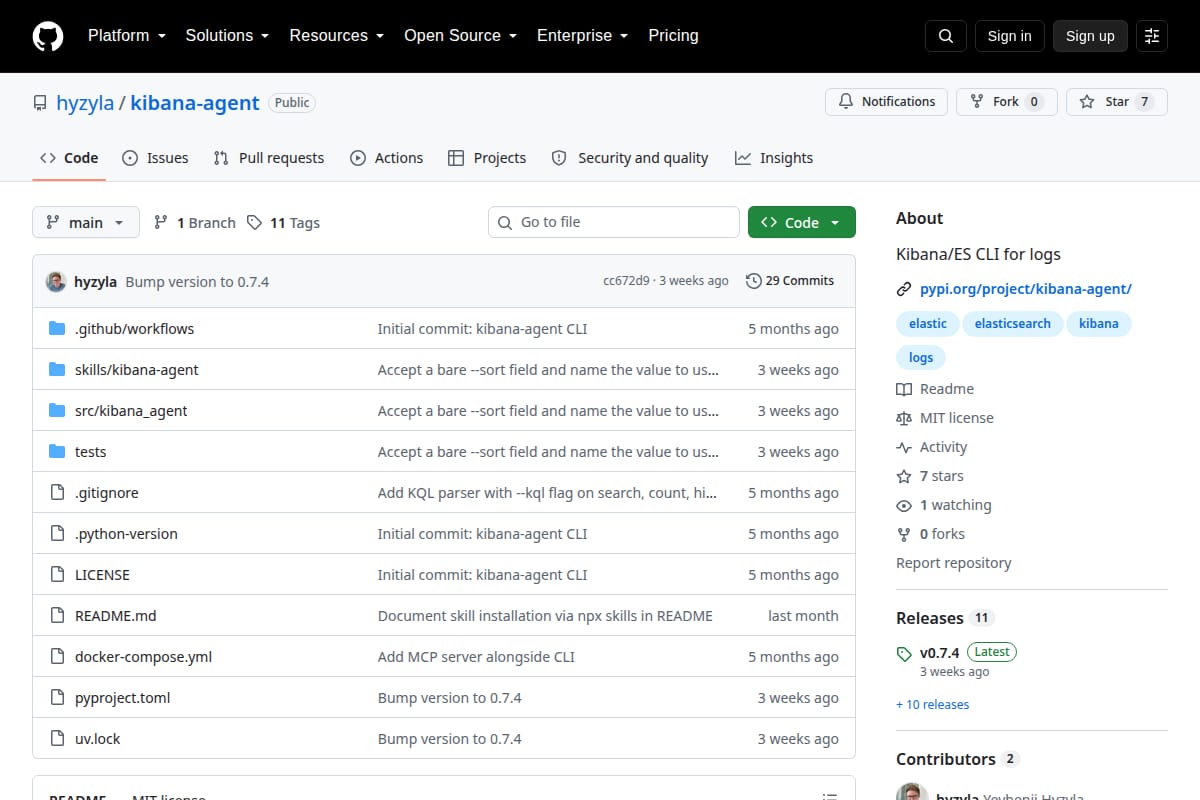Expand the Resources menu
The image size is (1200, 800).
coord(336,36)
